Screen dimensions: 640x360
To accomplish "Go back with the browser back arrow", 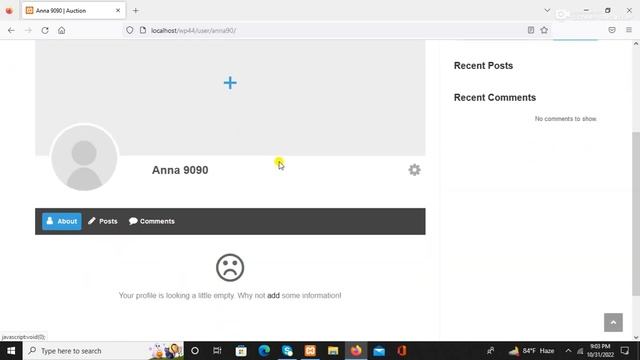I will 11,30.
